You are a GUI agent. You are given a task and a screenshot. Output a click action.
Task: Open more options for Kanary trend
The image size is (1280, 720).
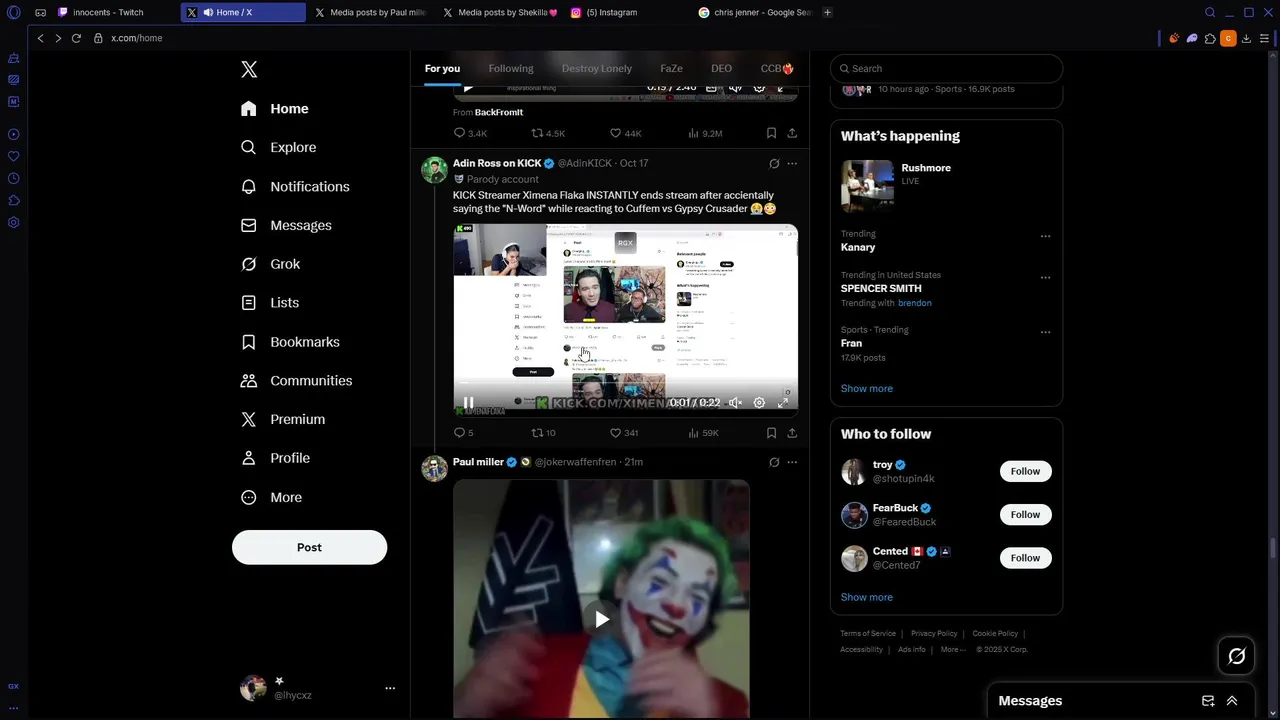click(x=1045, y=237)
